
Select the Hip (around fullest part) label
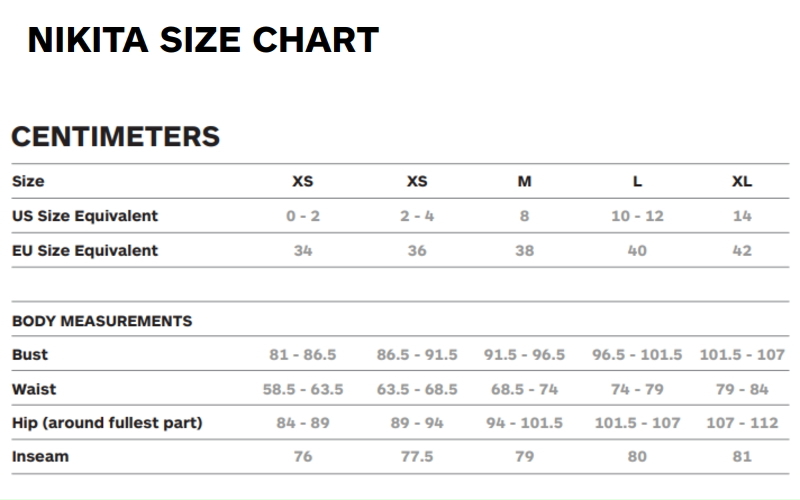(107, 423)
